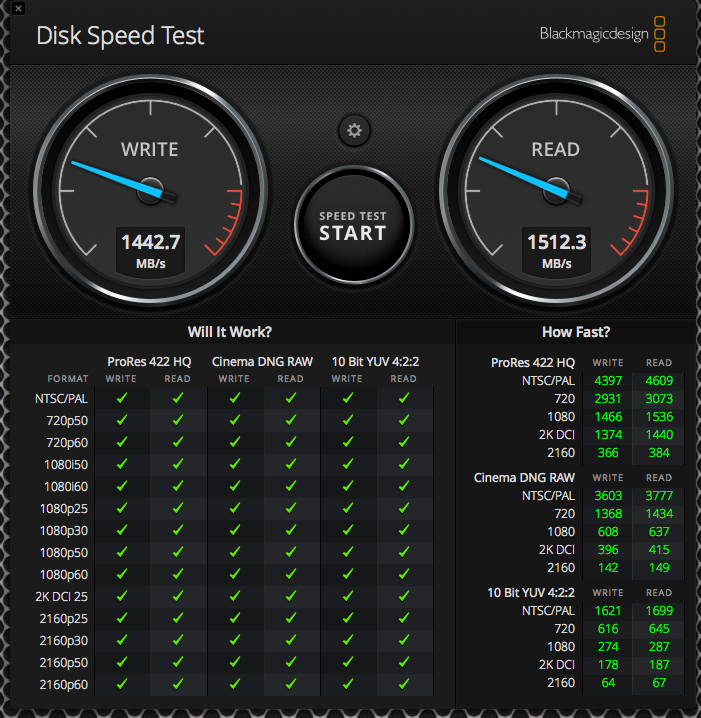701x718 pixels.
Task: Select the value 149 in How Fast
Action: click(x=659, y=567)
